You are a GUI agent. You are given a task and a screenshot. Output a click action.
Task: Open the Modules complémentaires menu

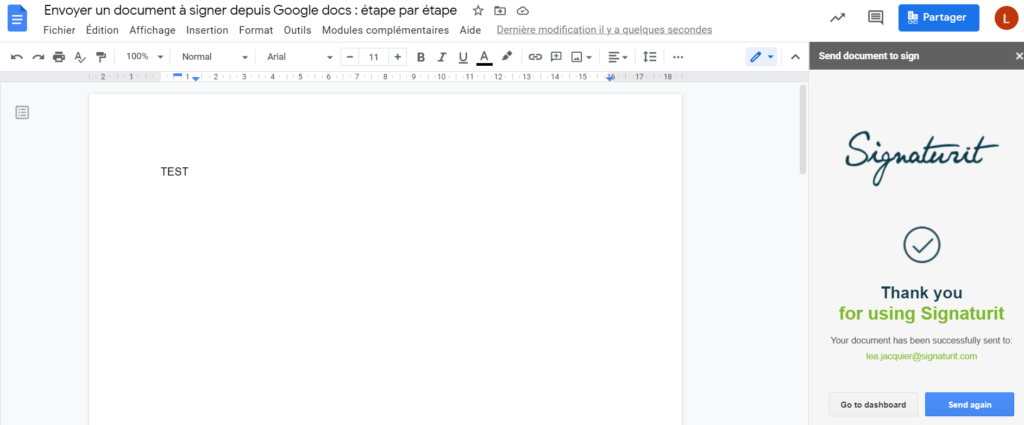pyautogui.click(x=385, y=30)
